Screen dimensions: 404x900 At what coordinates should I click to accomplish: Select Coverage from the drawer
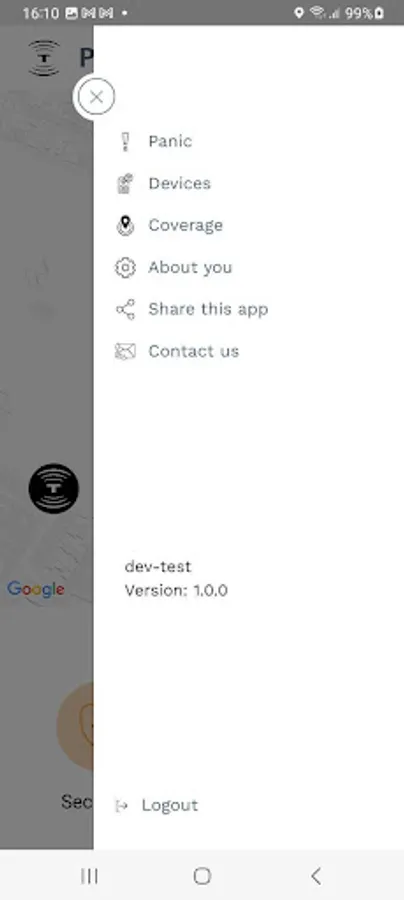(185, 225)
